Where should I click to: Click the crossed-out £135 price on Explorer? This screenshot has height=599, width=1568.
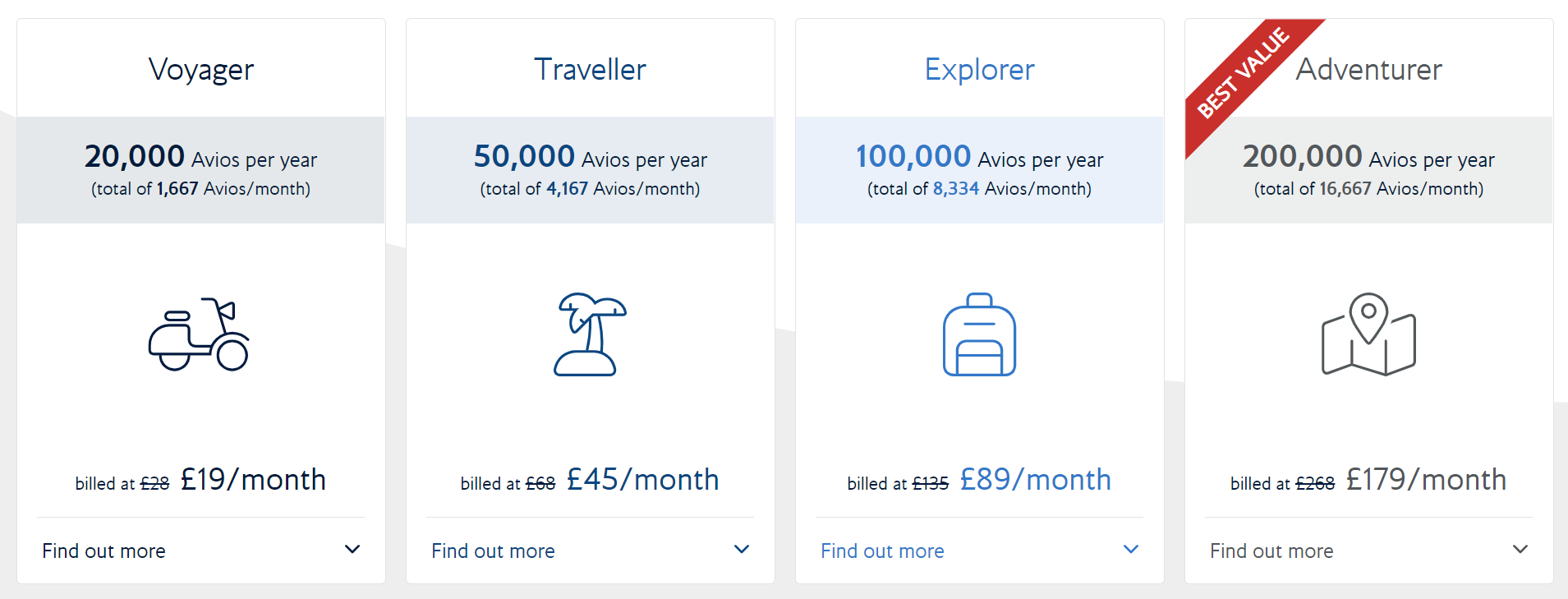point(931,483)
